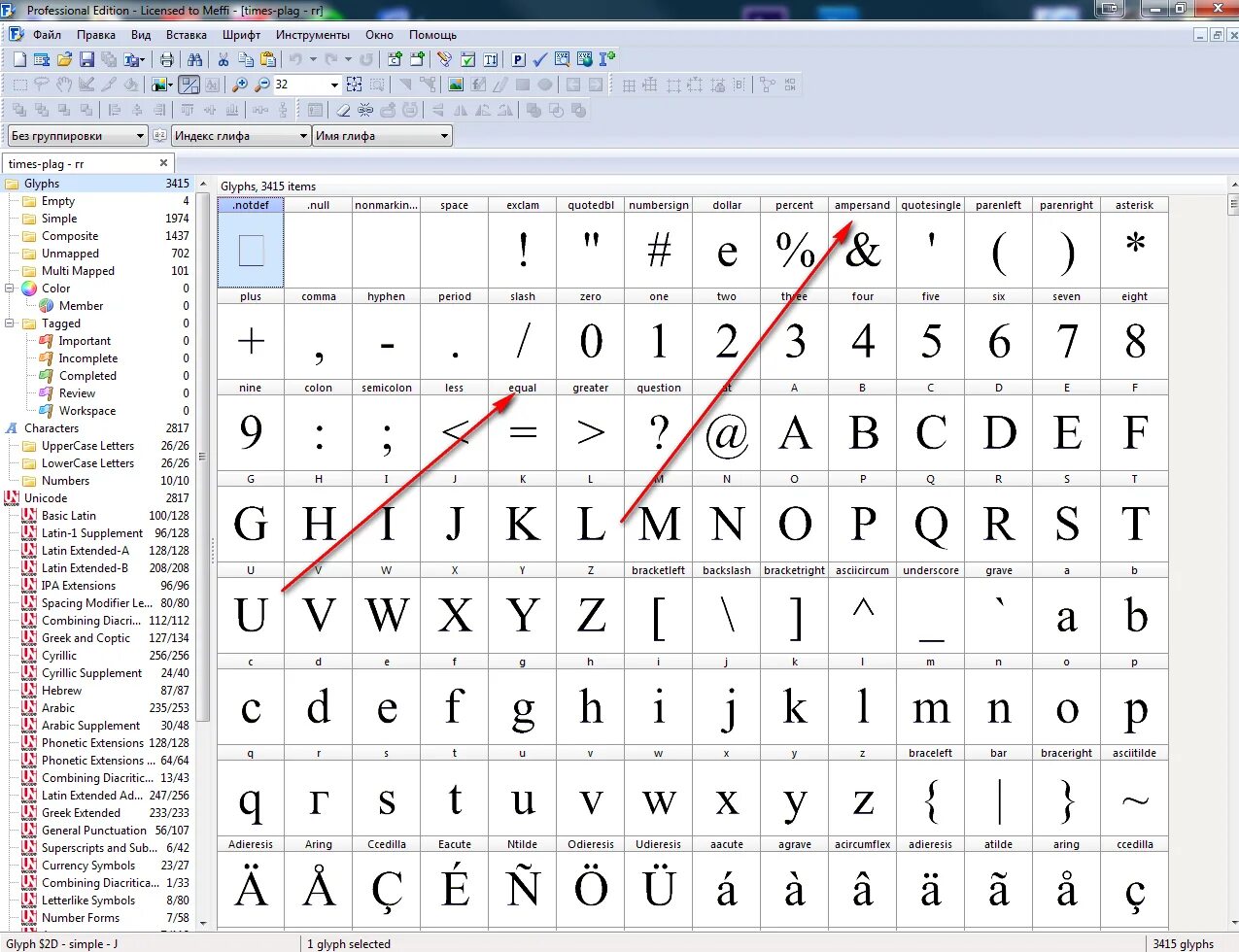Open the Файл menu
The width and height of the screenshot is (1239, 952).
coord(47,34)
